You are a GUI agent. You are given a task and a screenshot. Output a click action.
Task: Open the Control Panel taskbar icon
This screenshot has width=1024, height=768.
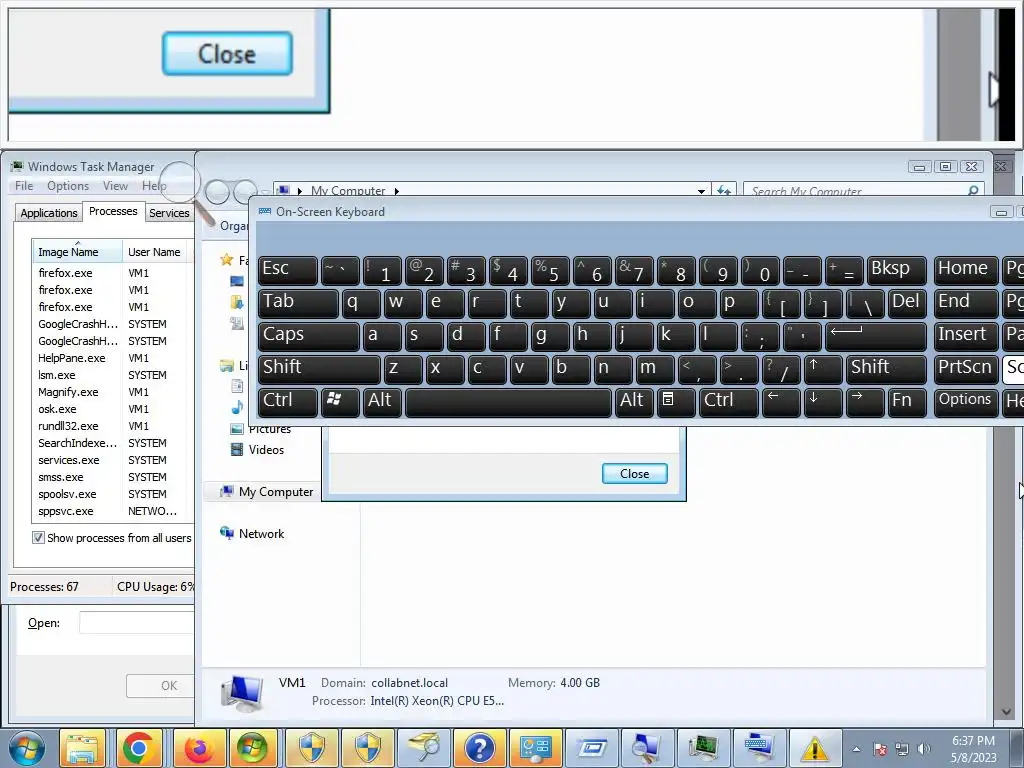pyautogui.click(x=536, y=748)
